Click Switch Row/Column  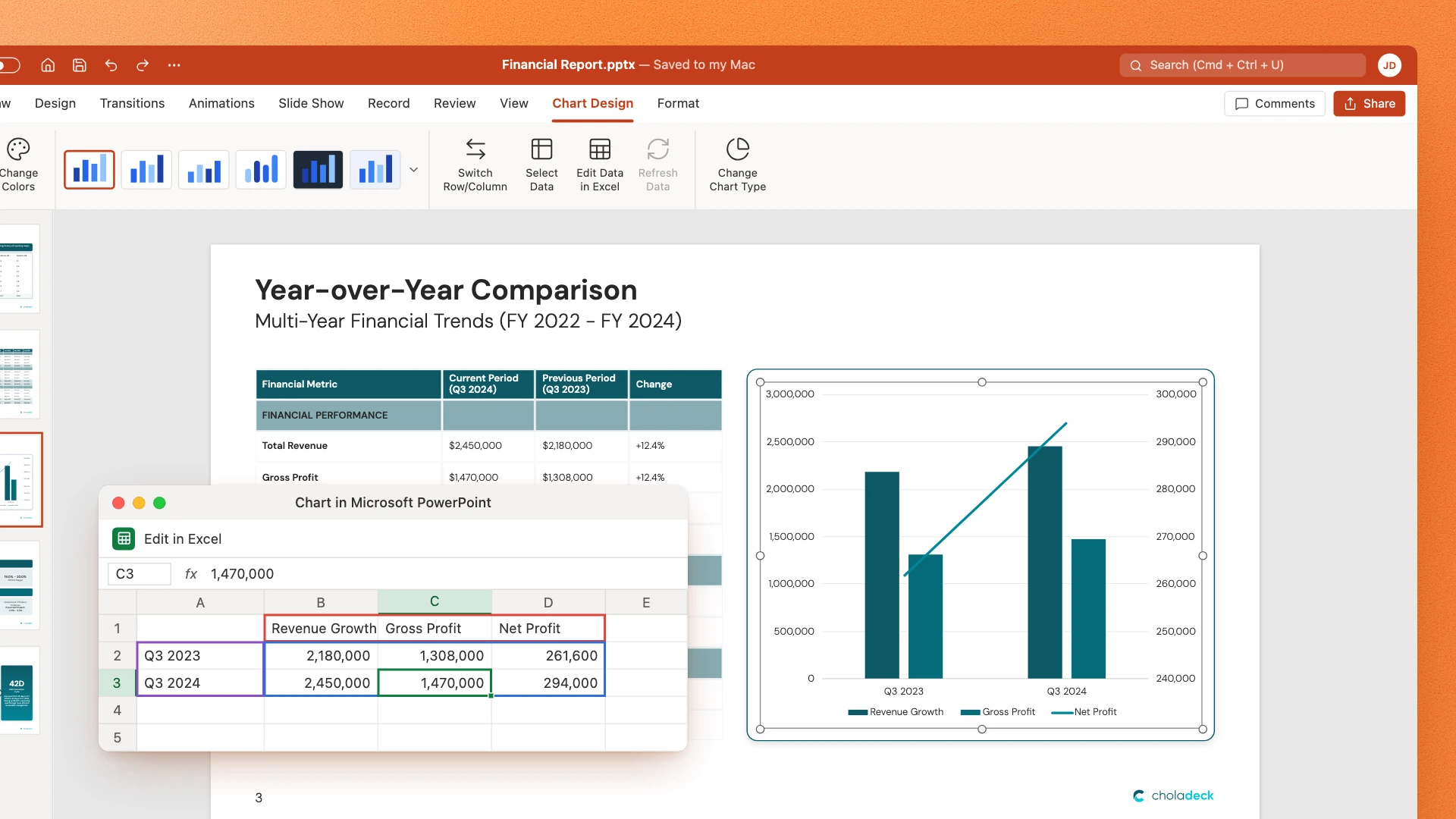475,165
